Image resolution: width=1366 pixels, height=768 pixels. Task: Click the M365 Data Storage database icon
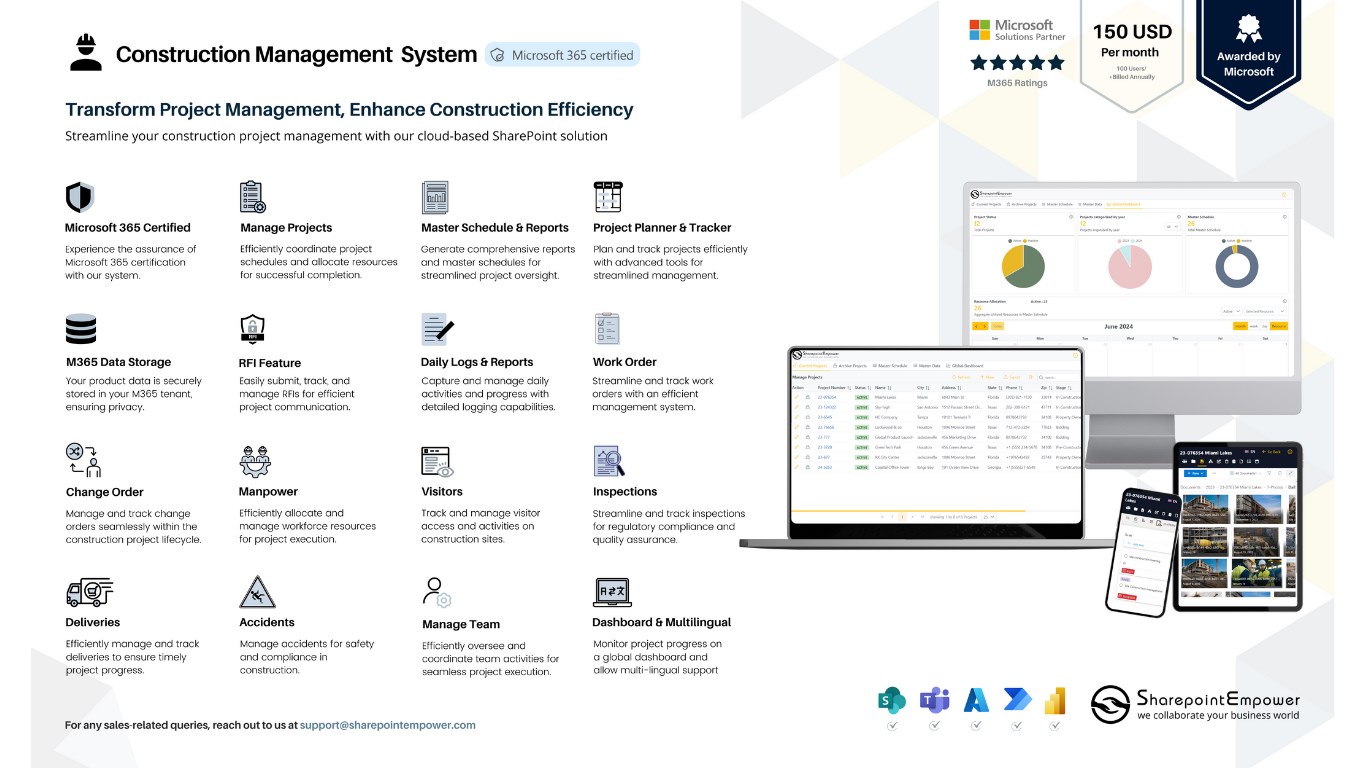[x=81, y=329]
